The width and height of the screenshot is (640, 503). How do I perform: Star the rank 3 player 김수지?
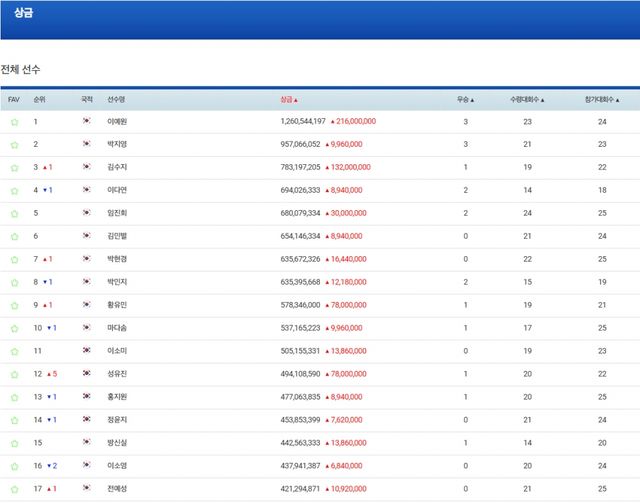pyautogui.click(x=14, y=167)
